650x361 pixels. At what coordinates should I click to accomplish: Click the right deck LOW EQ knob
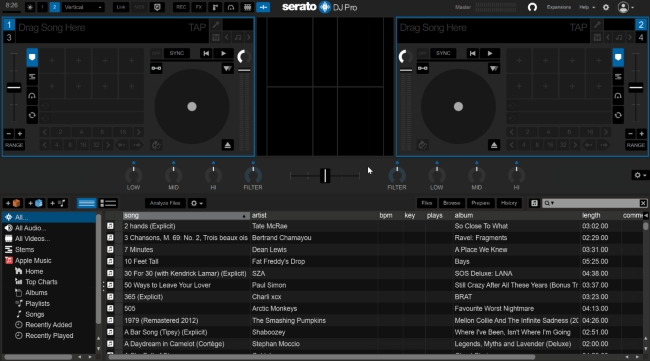pos(437,175)
